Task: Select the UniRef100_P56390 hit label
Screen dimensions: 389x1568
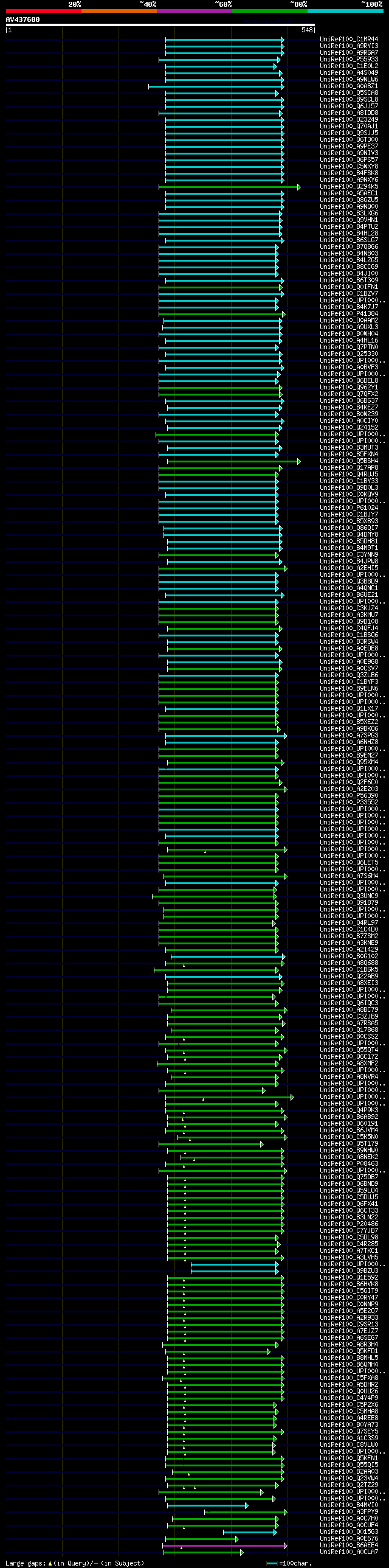Action: tap(349, 796)
